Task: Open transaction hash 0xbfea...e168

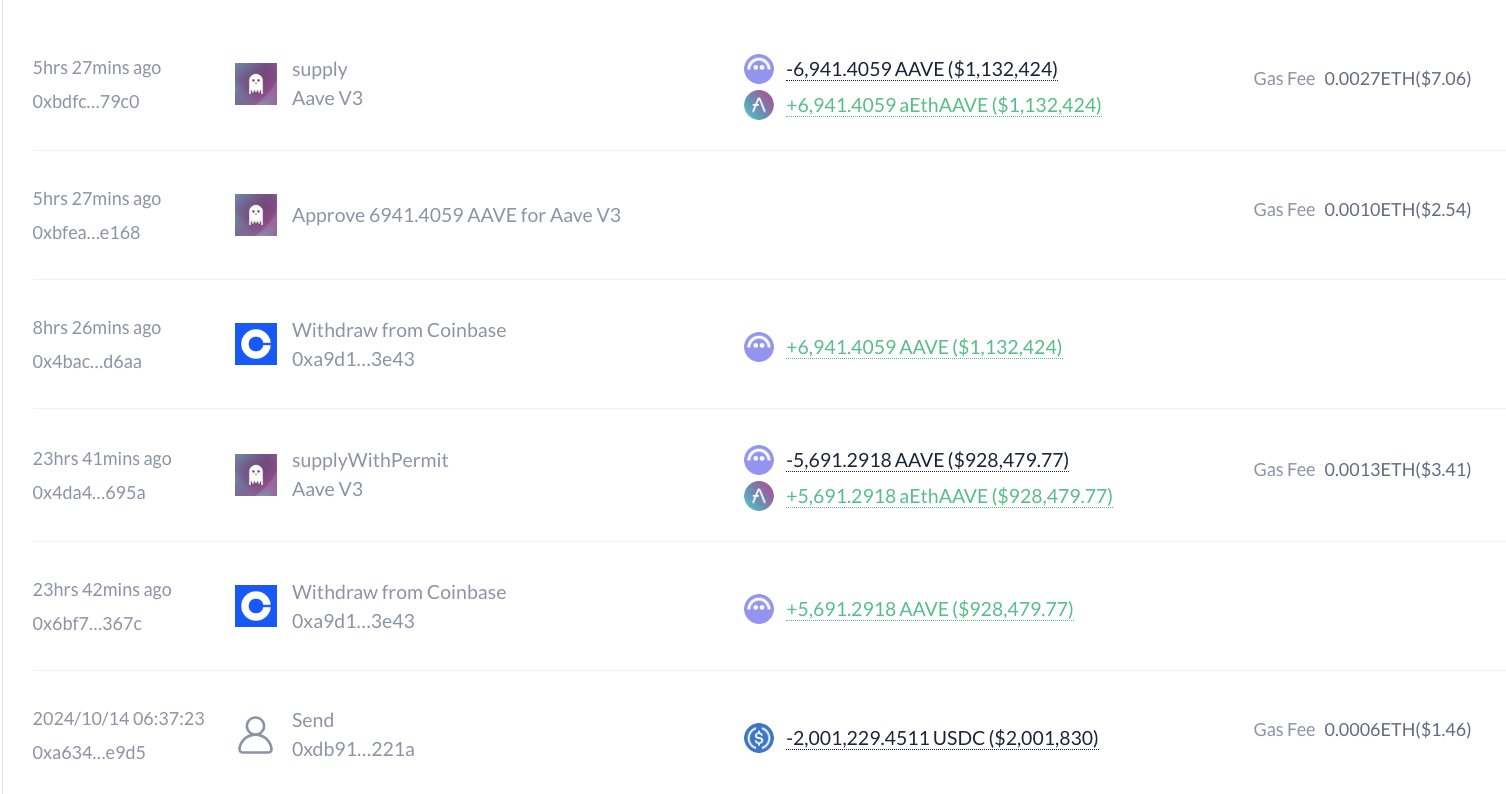Action: point(87,232)
